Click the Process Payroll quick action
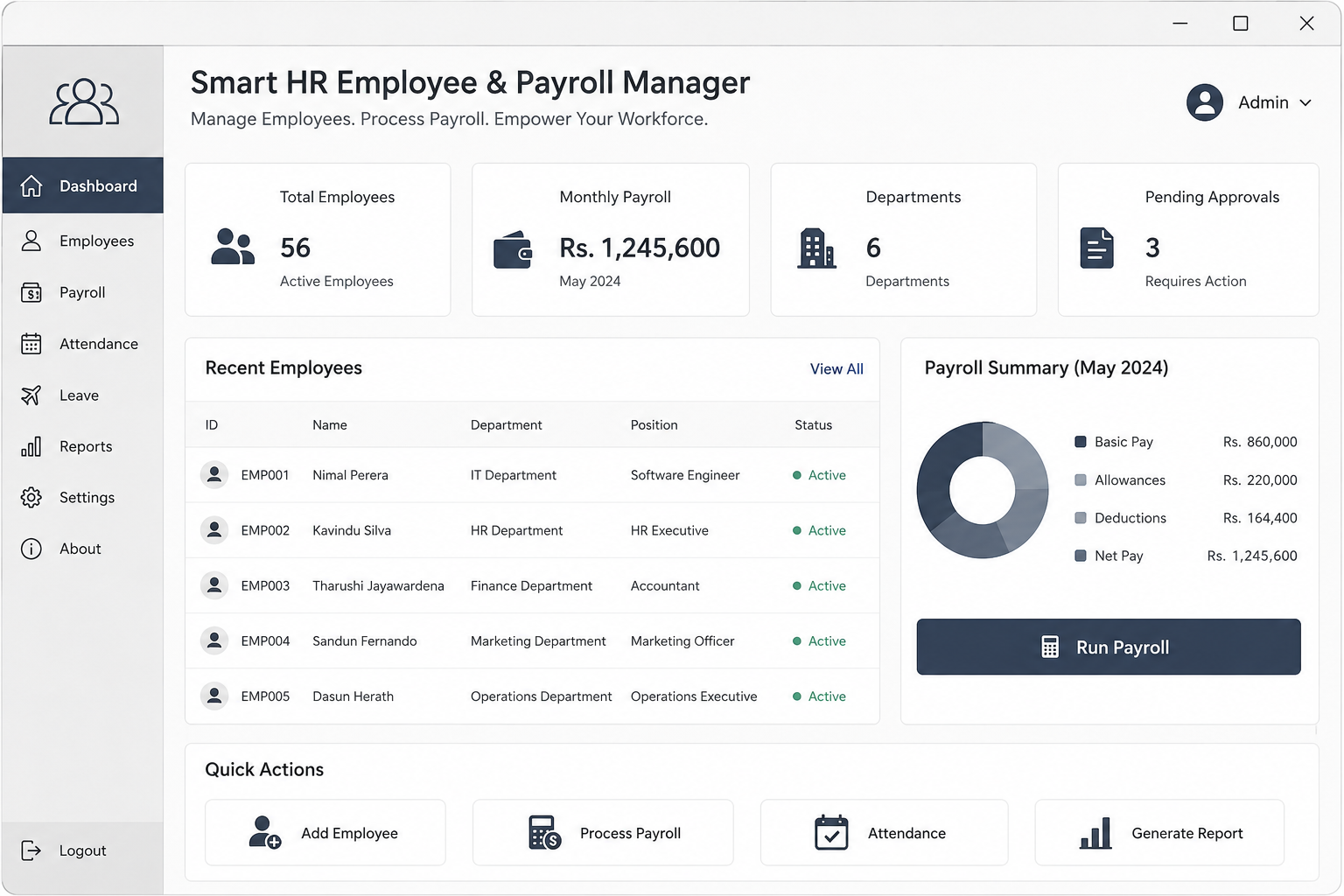This screenshot has height=896, width=1344. (603, 832)
